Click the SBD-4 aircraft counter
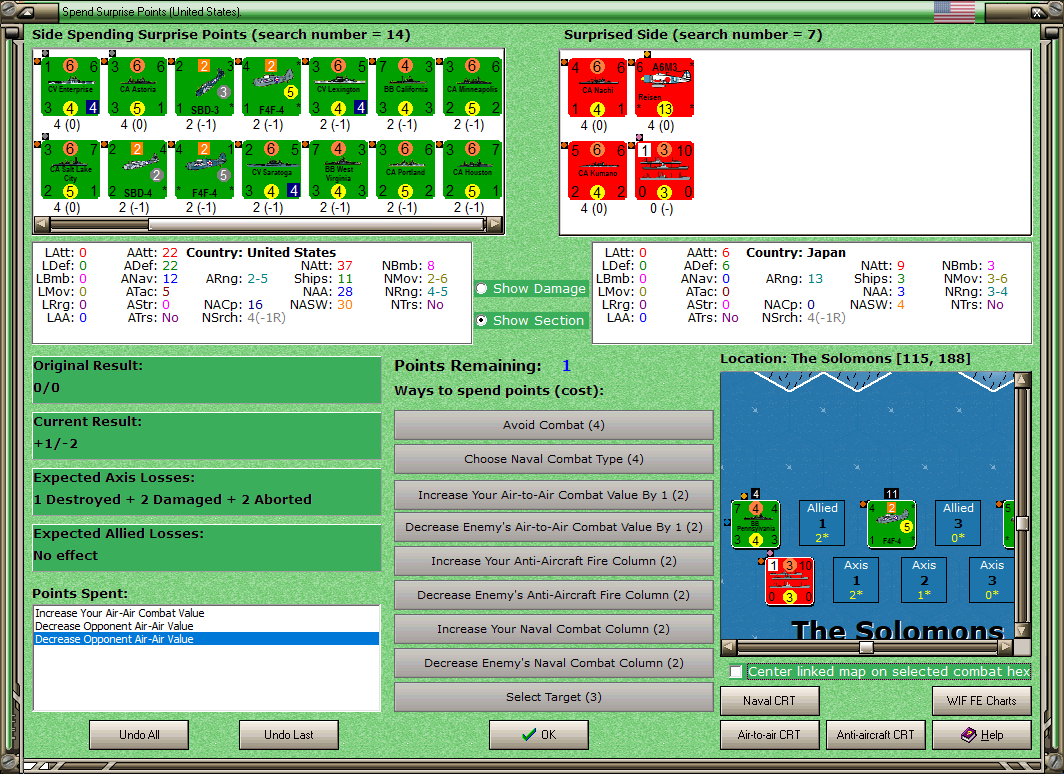Image resolution: width=1064 pixels, height=774 pixels. coord(138,170)
